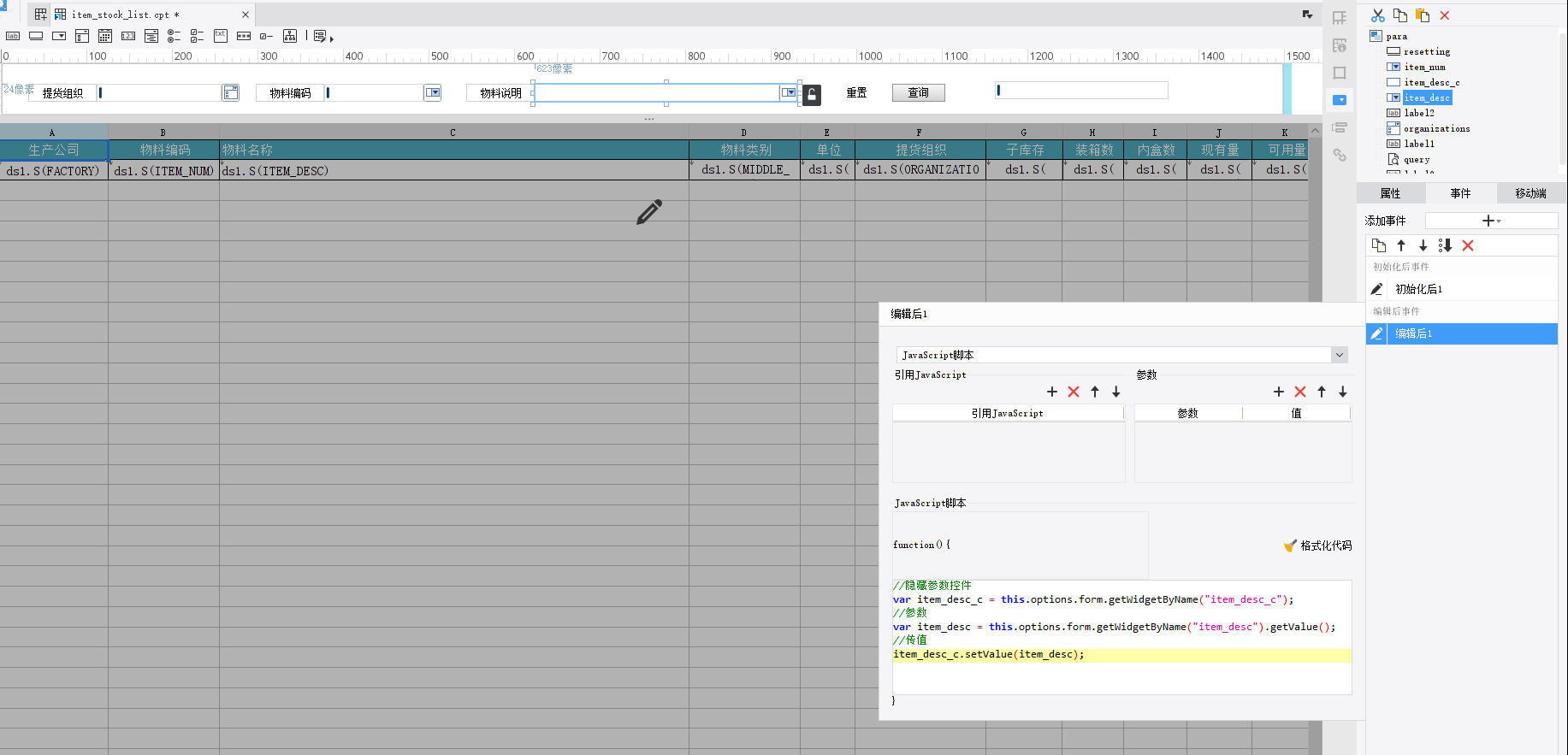1568x755 pixels.
Task: Copy the selected event in event list
Action: [x=1379, y=245]
